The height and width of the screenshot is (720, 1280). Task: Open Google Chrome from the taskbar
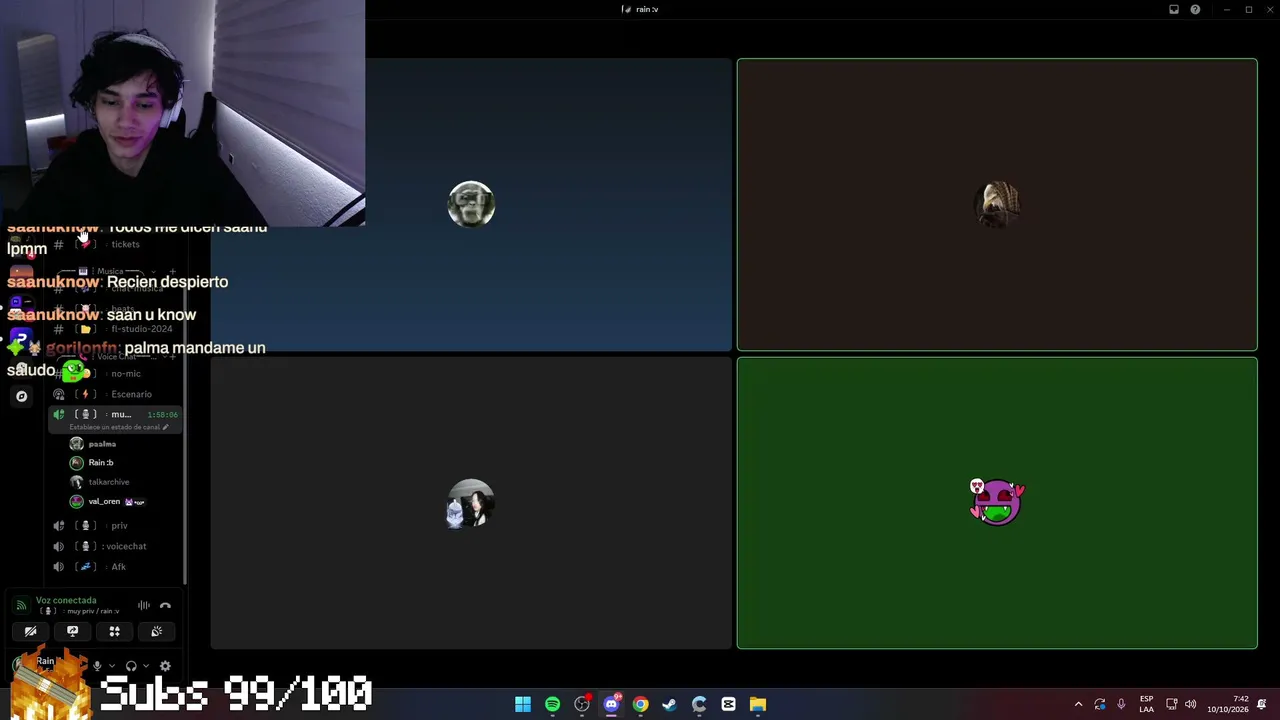click(x=640, y=705)
